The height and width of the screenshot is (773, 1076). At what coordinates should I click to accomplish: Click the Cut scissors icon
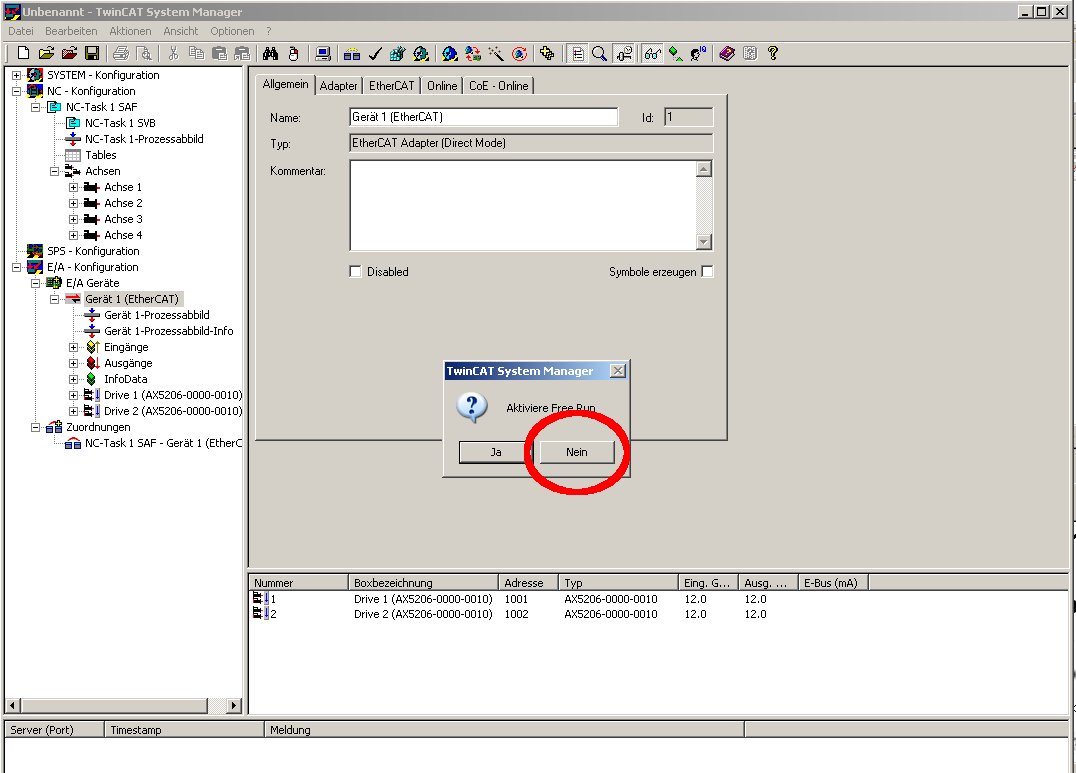click(x=174, y=54)
